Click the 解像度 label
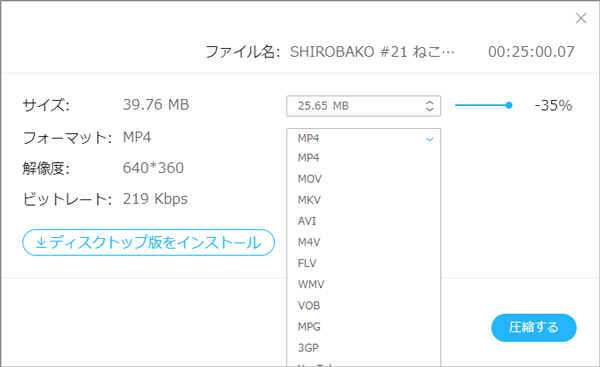 click(x=46, y=168)
